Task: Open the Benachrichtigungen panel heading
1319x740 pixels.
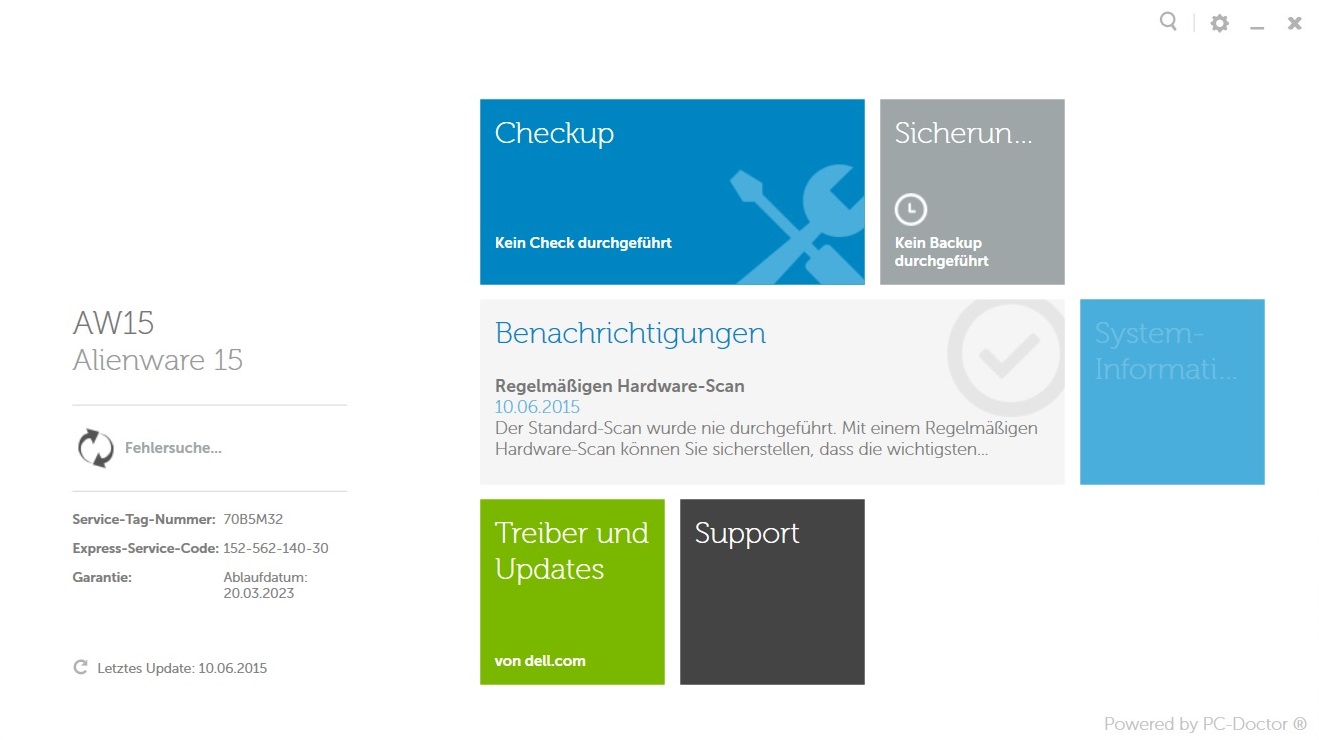Action: [631, 333]
